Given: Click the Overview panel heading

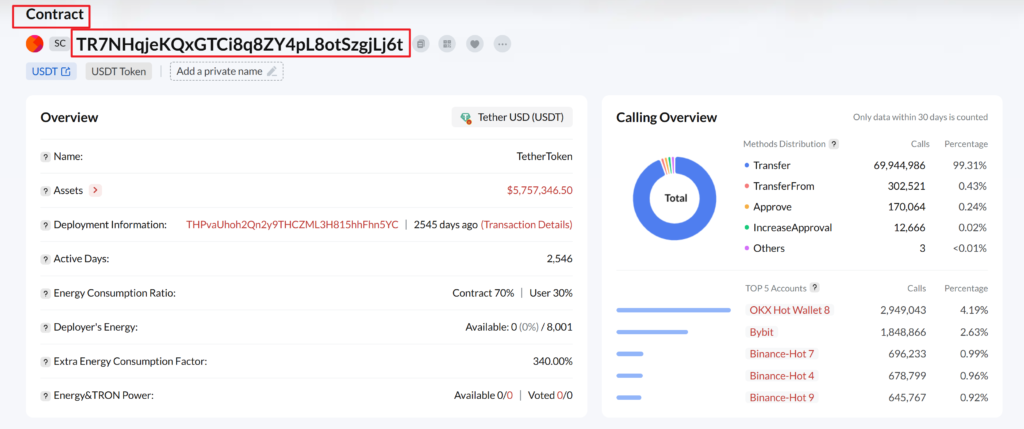Looking at the screenshot, I should click(69, 118).
